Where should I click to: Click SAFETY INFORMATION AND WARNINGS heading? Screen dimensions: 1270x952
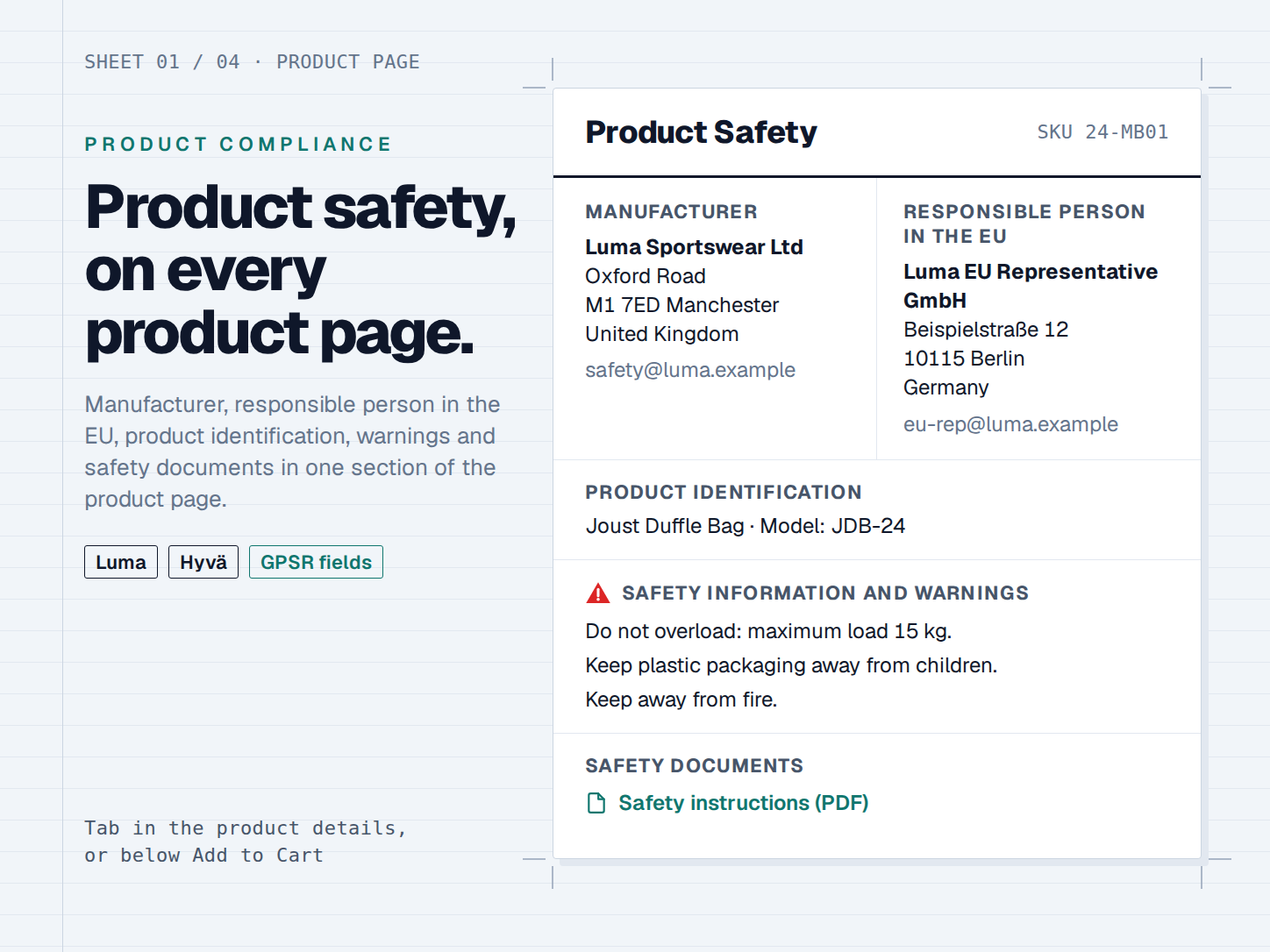(825, 593)
